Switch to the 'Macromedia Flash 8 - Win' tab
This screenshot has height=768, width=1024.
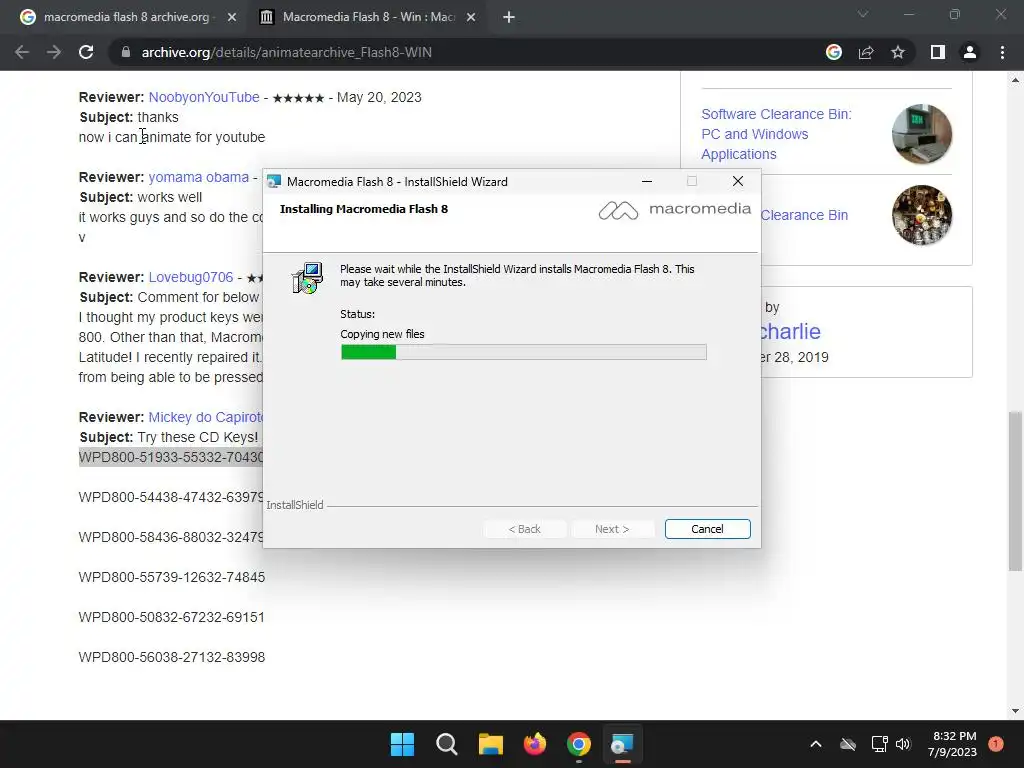[368, 17]
